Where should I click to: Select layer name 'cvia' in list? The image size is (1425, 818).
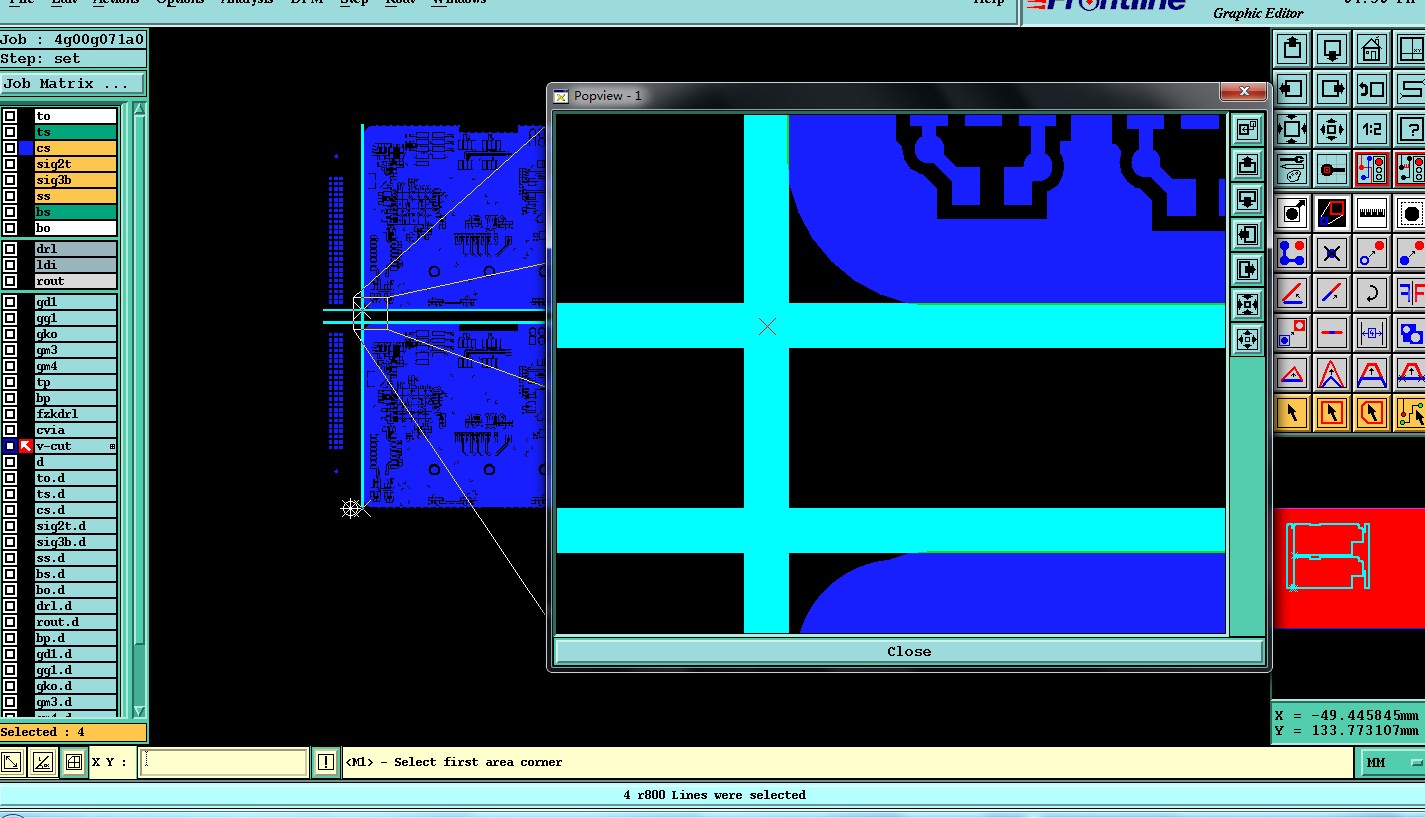click(x=76, y=430)
